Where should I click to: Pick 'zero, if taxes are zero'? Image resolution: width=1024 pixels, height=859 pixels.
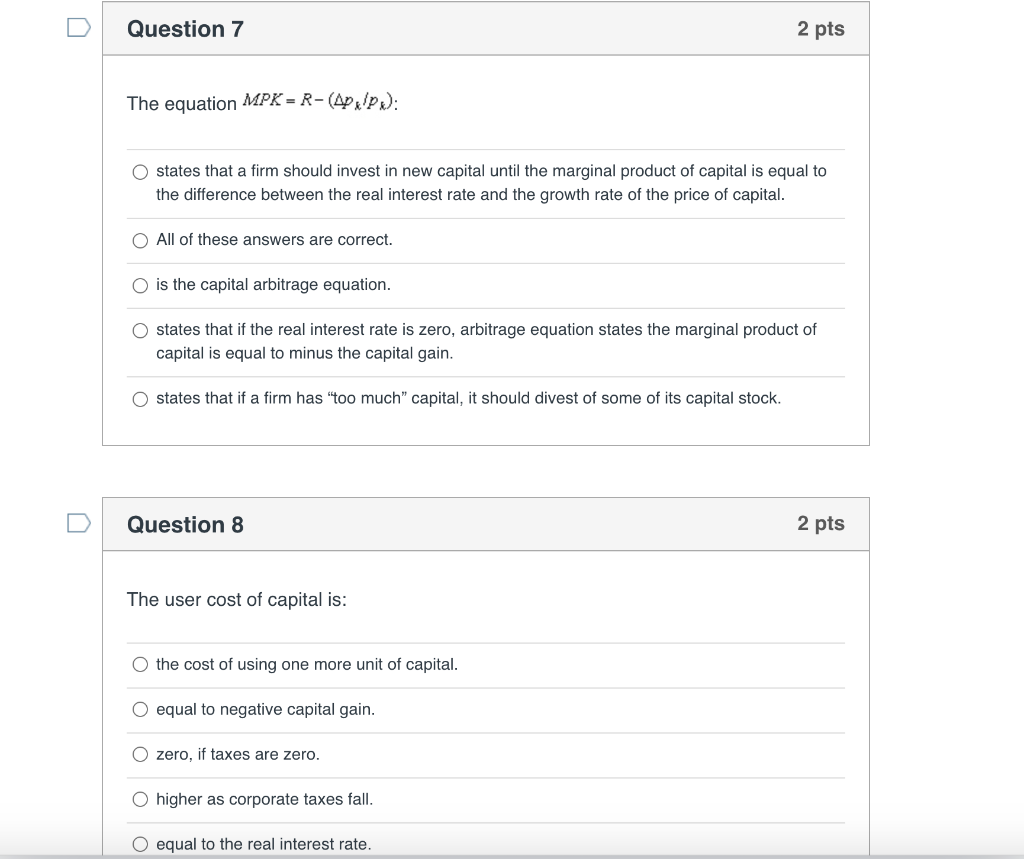[x=140, y=754]
